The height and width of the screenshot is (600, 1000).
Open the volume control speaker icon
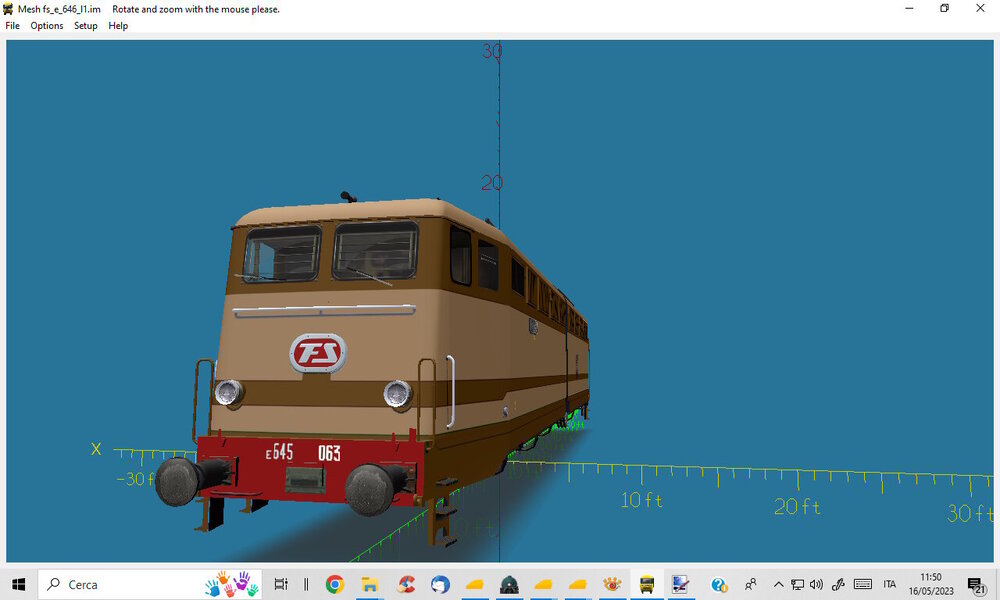click(x=816, y=584)
